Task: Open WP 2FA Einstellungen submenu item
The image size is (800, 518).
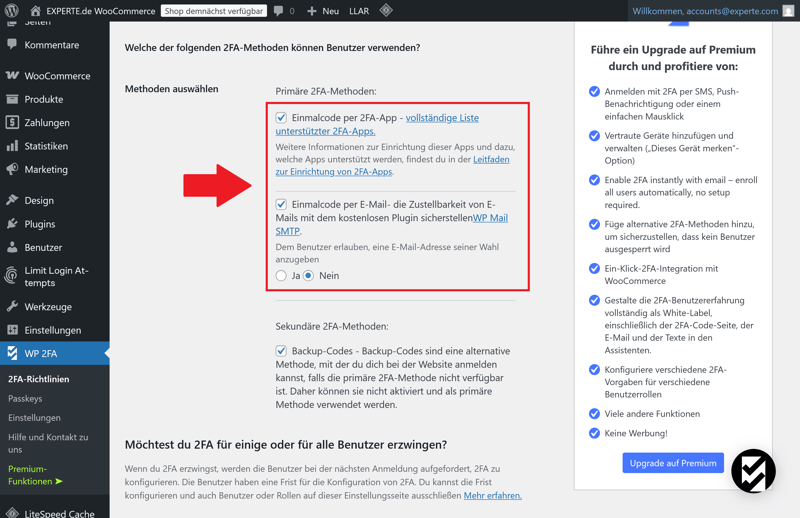Action: 34,418
